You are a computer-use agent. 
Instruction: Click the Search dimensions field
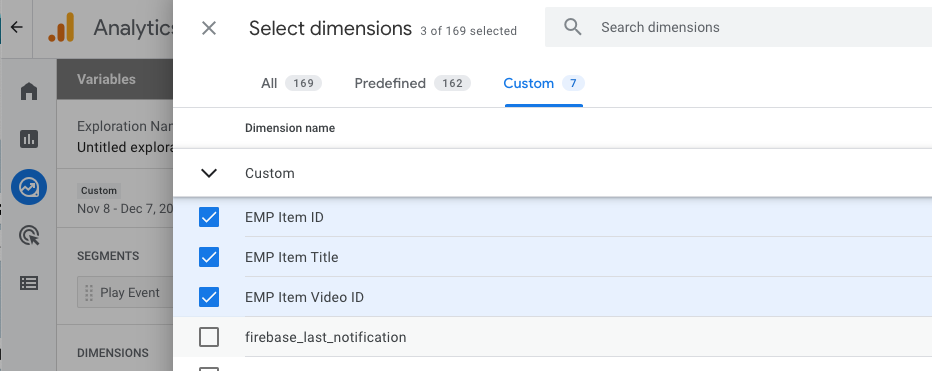[738, 27]
